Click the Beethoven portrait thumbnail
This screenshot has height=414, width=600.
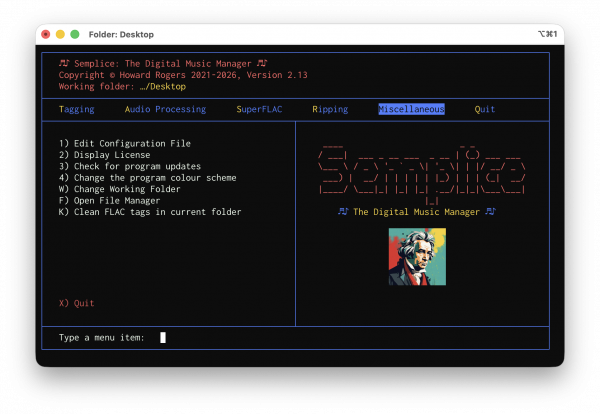(417, 258)
